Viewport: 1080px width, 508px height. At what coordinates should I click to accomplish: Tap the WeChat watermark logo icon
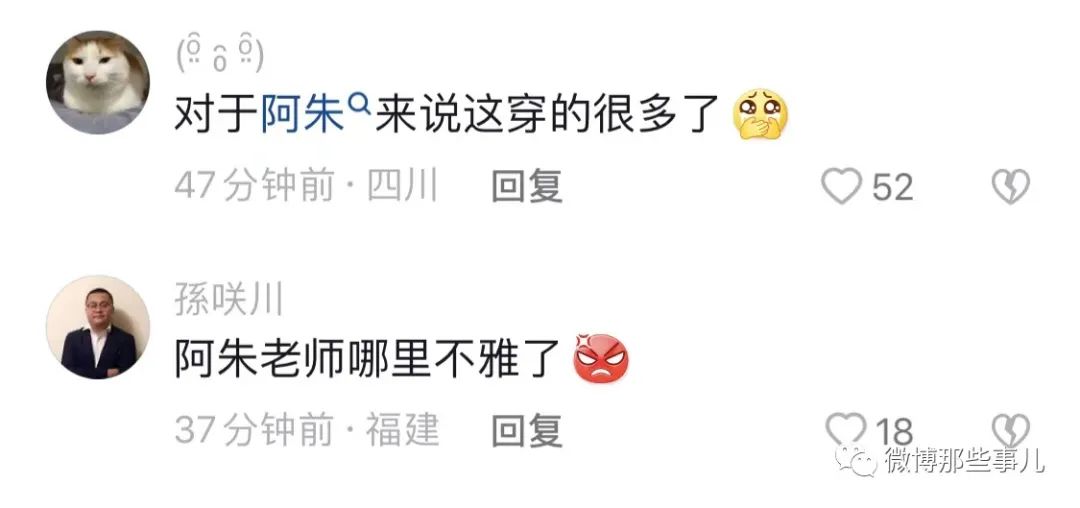(x=856, y=459)
